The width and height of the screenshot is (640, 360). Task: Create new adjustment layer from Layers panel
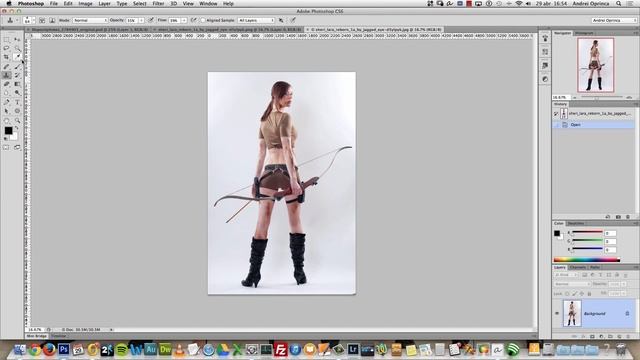(x=601, y=337)
